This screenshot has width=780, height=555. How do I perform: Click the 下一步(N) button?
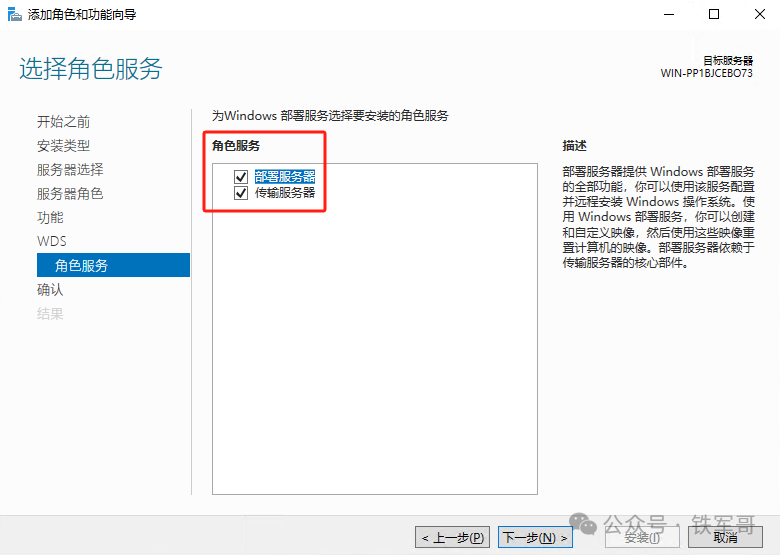click(535, 537)
